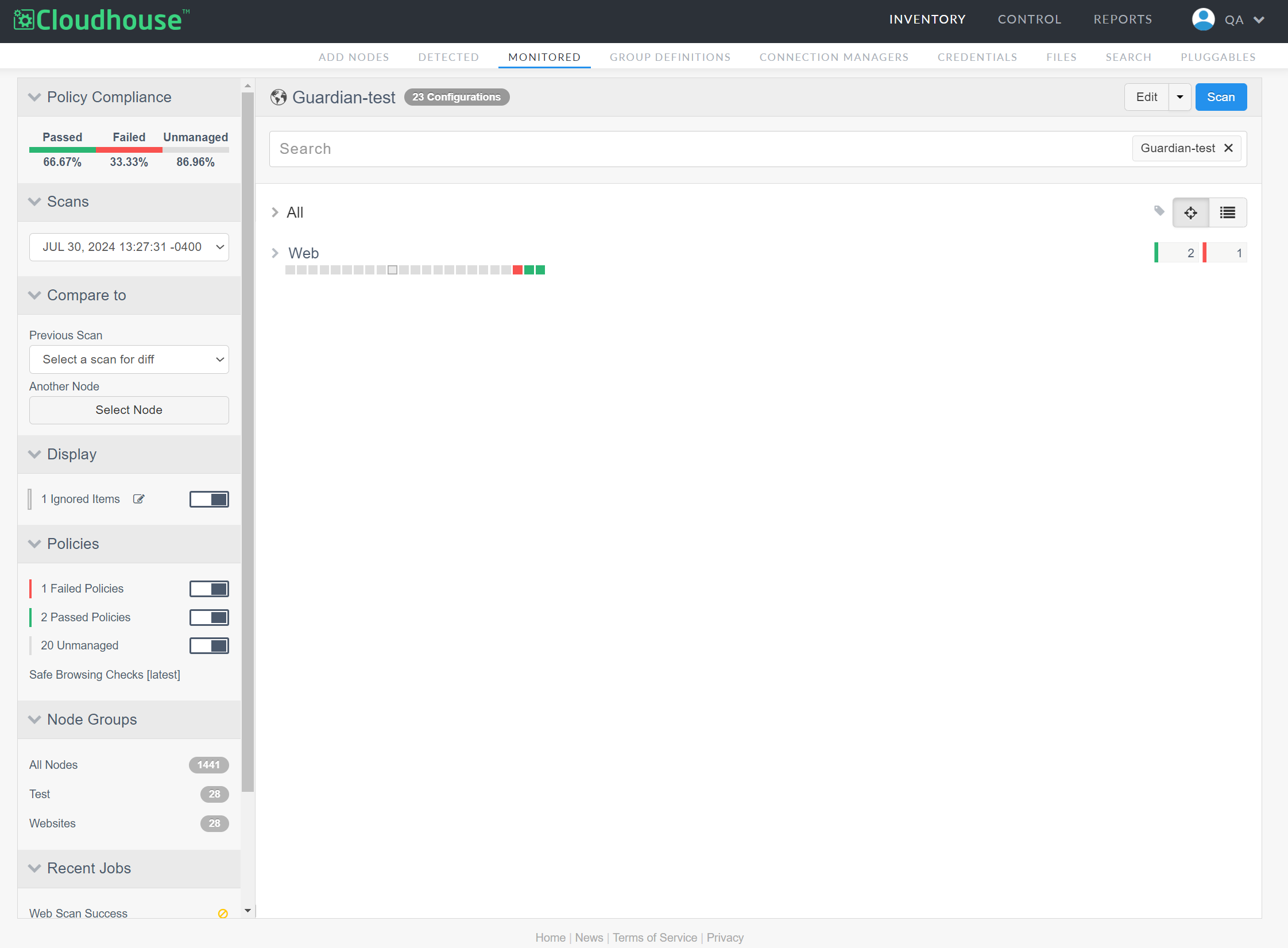Screen dimensions: 1288x948
Task: Click the Cloudhouse logo icon
Action: point(24,20)
